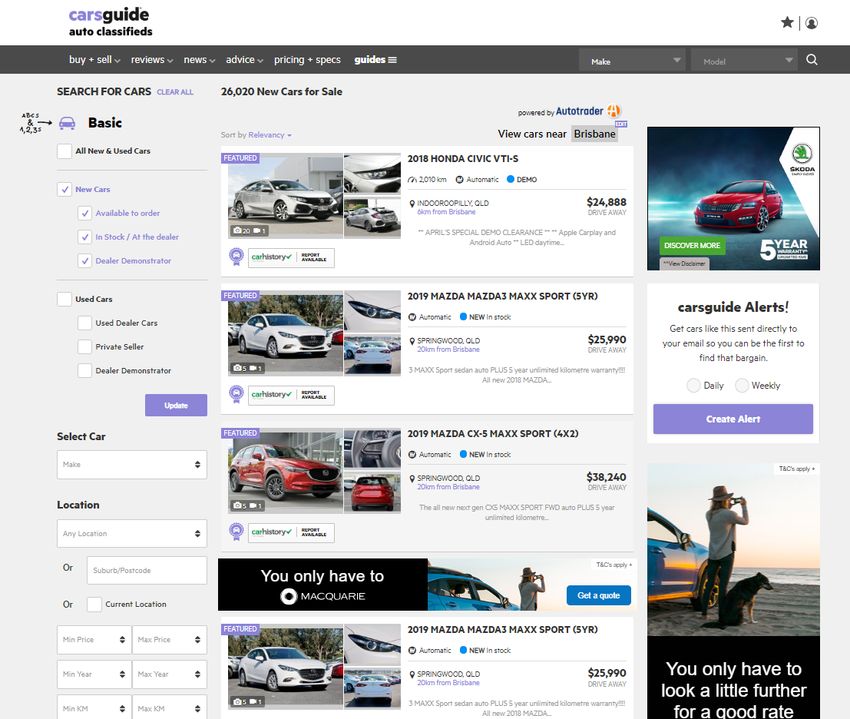The height and width of the screenshot is (719, 850).
Task: Click CLEAR ALL search filters
Action: 175,92
